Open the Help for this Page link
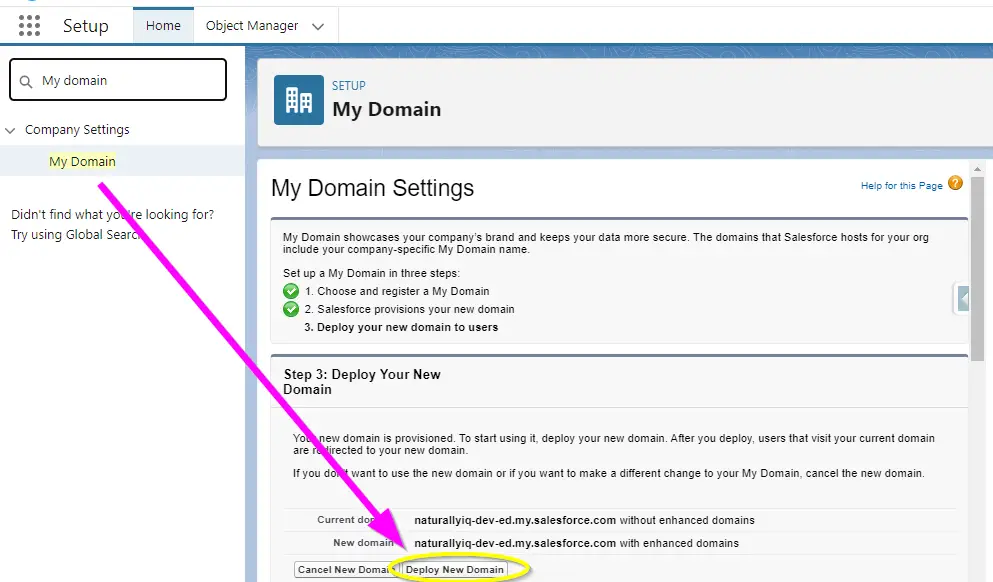Image resolution: width=993 pixels, height=582 pixels. [901, 186]
